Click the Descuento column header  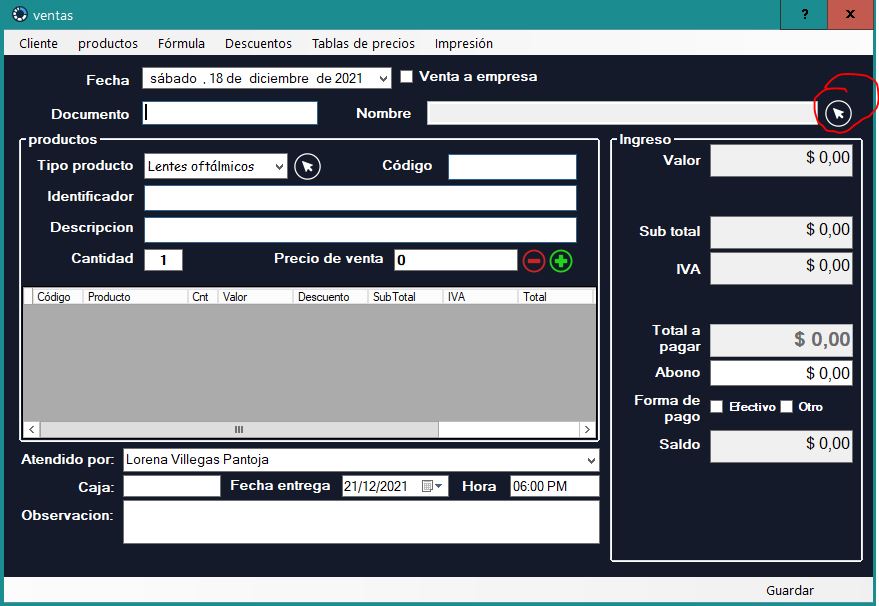(x=331, y=297)
